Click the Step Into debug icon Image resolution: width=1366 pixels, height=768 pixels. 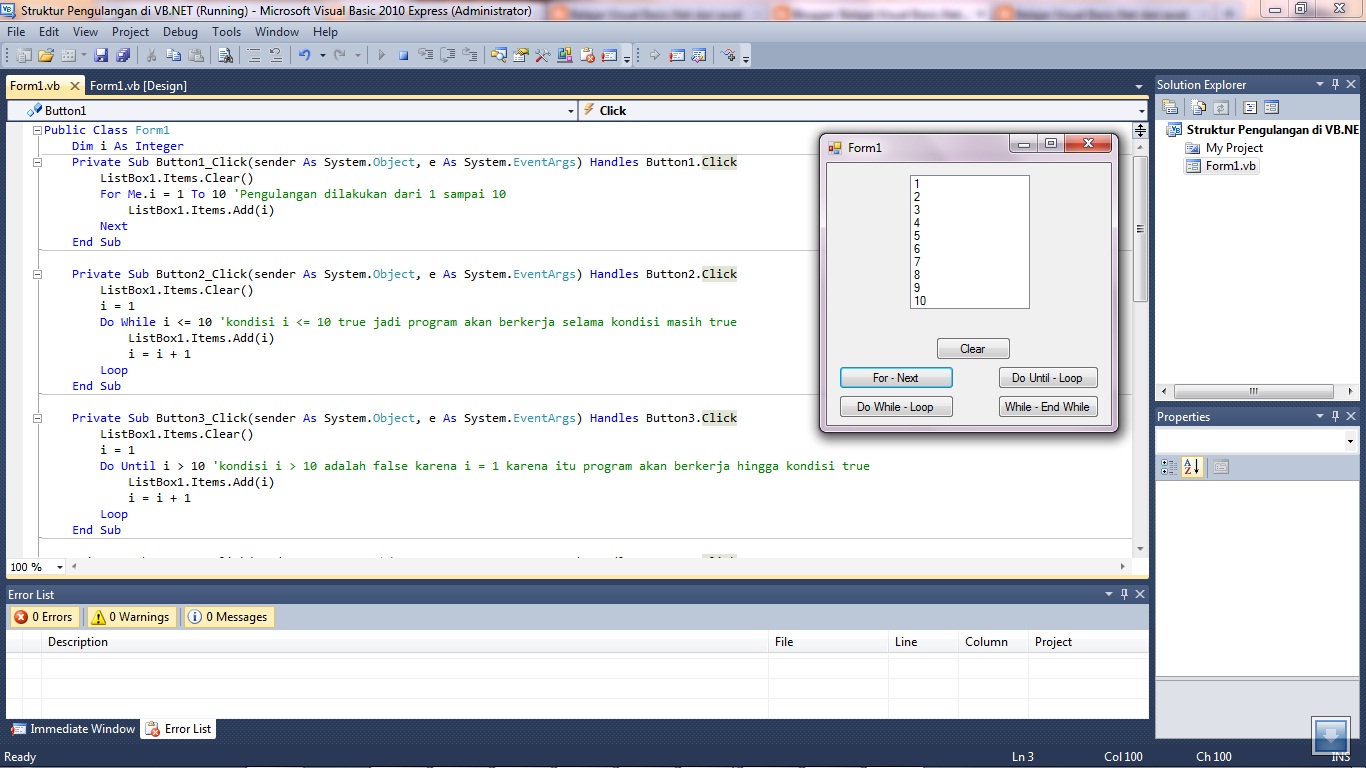point(426,55)
